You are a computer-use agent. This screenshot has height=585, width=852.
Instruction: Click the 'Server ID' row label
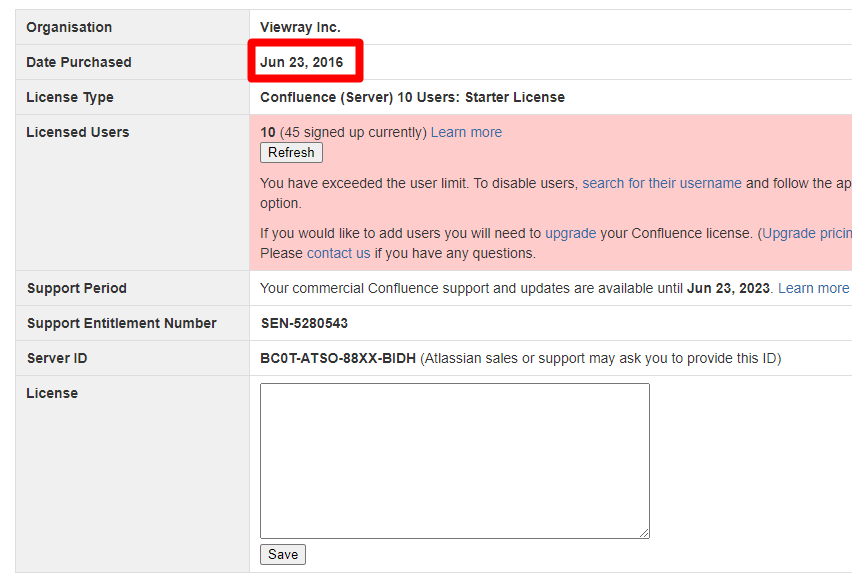click(57, 358)
